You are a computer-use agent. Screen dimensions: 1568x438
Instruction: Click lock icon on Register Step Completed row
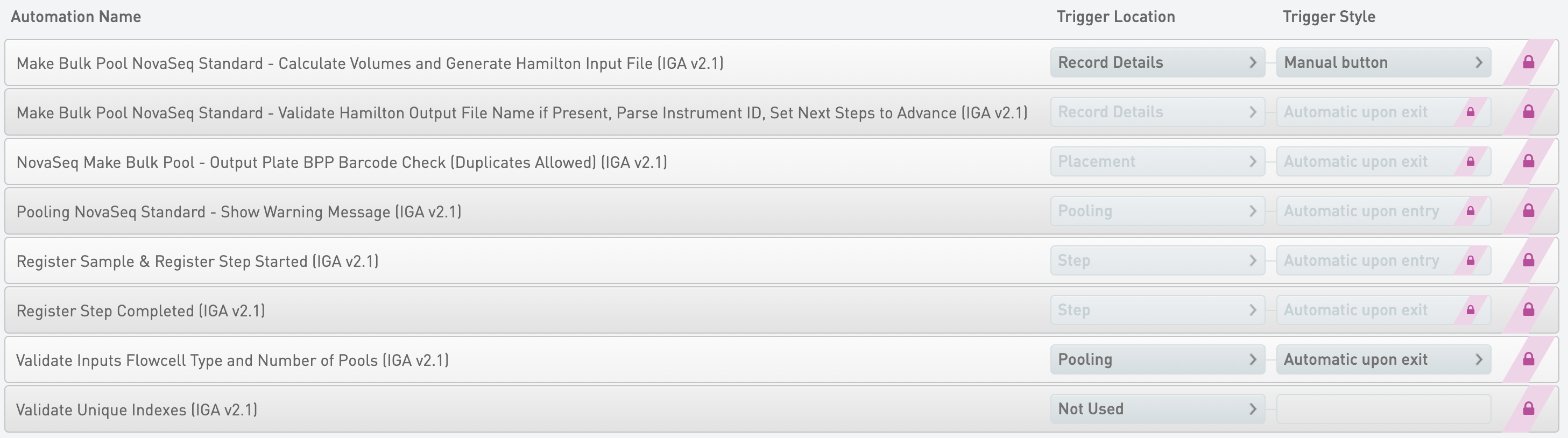click(1528, 310)
